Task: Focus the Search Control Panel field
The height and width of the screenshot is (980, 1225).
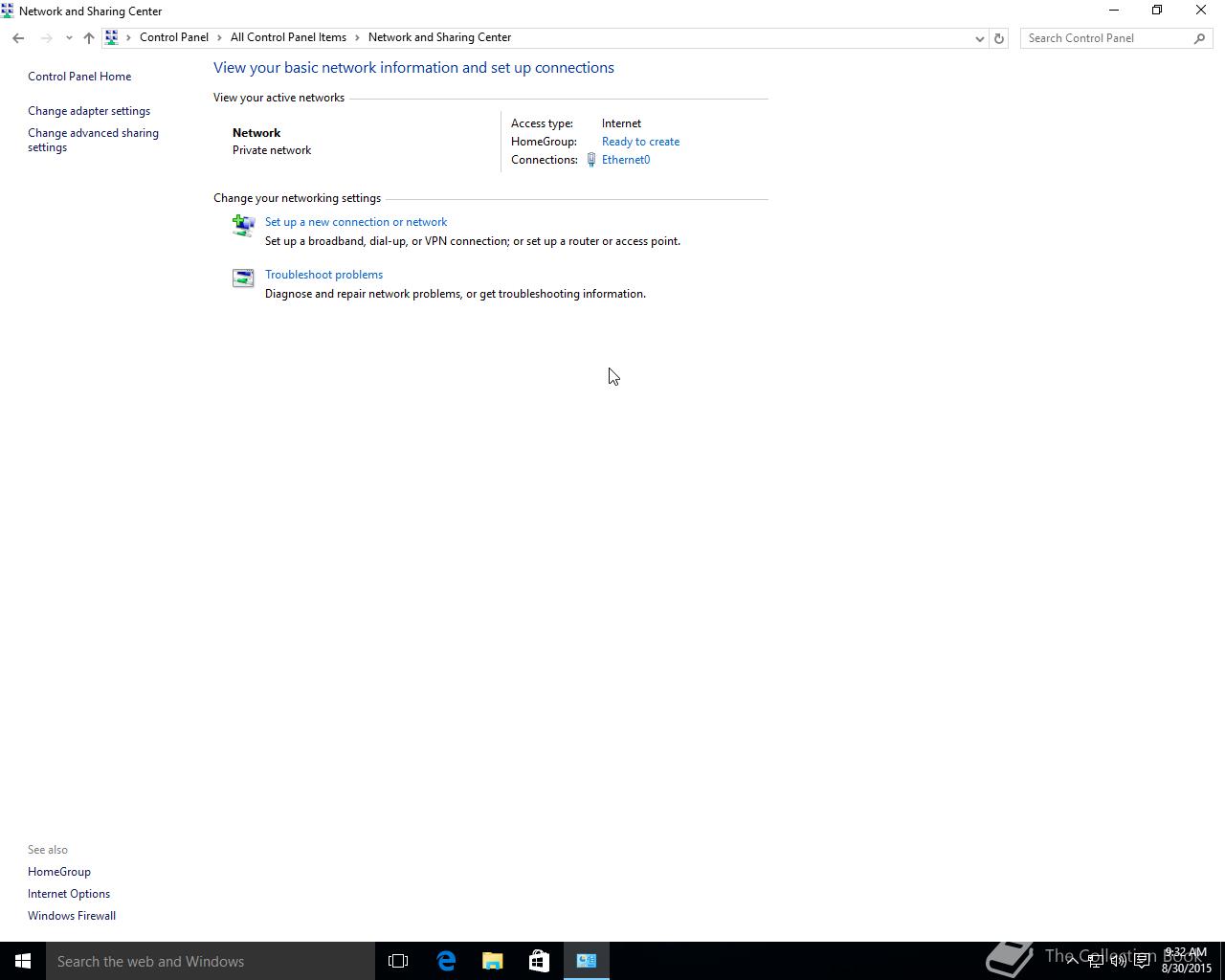Action: click(x=1105, y=38)
